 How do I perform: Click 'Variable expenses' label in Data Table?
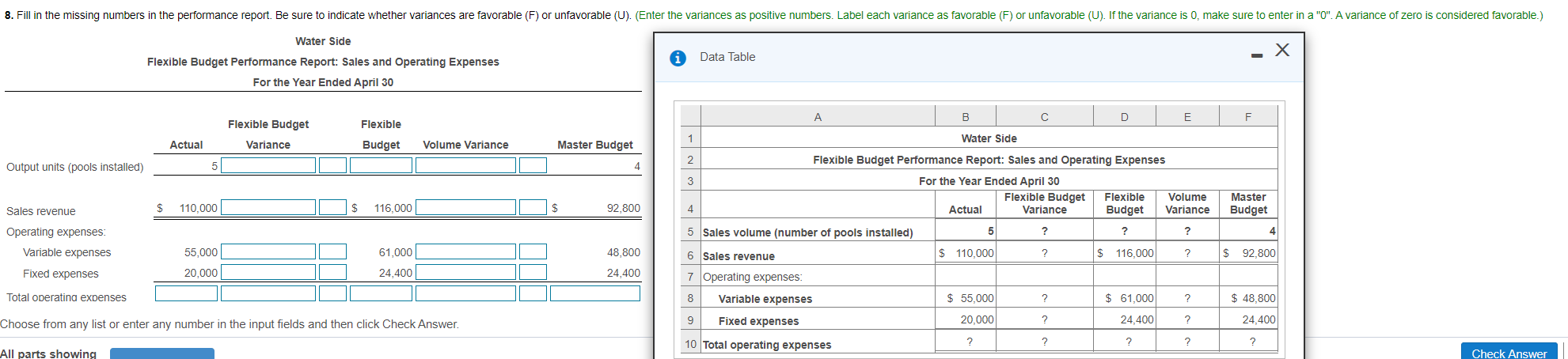[x=765, y=299]
